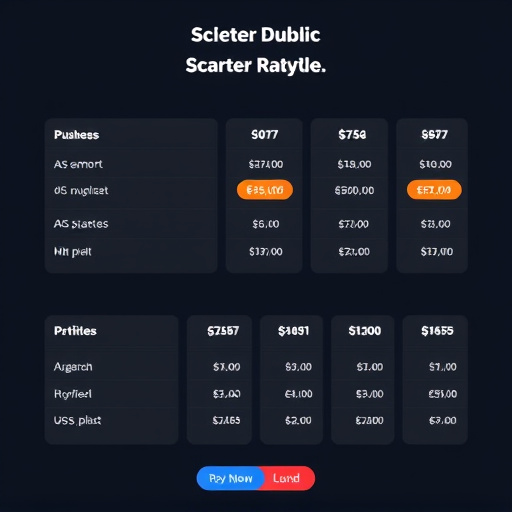Viewport: 512px width, 512px height.
Task: Select the Nit pielt row label
Action: 73,251
